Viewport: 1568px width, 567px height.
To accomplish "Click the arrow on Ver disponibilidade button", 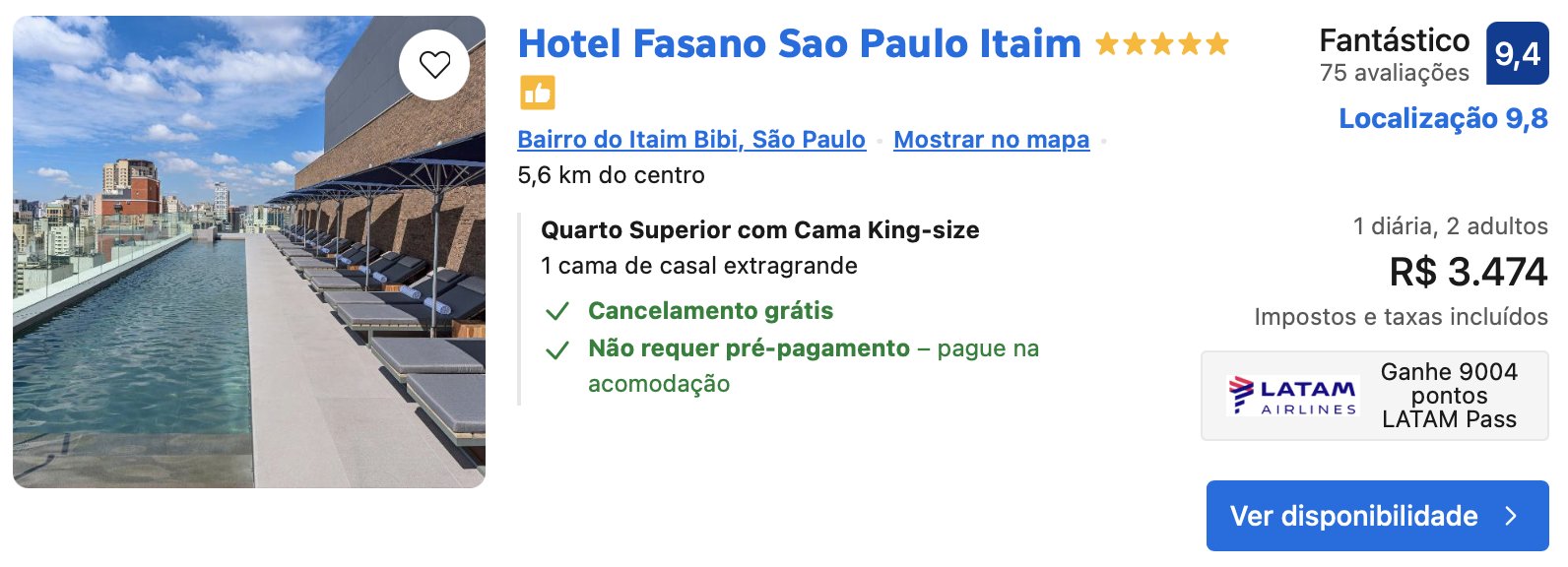I will (1512, 516).
